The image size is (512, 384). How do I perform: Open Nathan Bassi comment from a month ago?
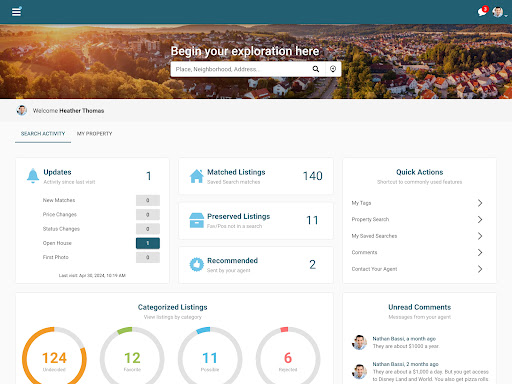click(406, 342)
